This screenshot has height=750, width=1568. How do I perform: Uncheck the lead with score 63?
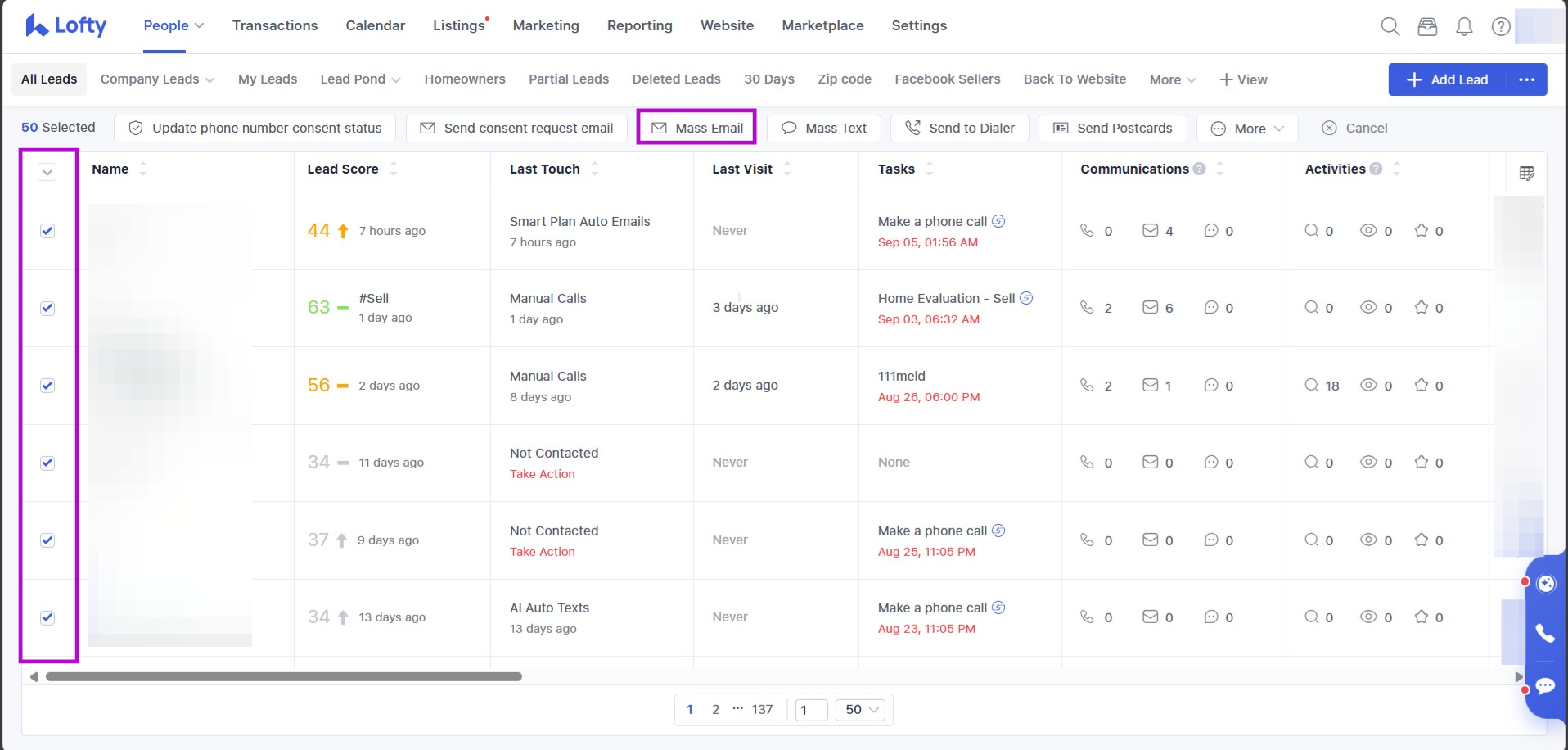pos(47,308)
